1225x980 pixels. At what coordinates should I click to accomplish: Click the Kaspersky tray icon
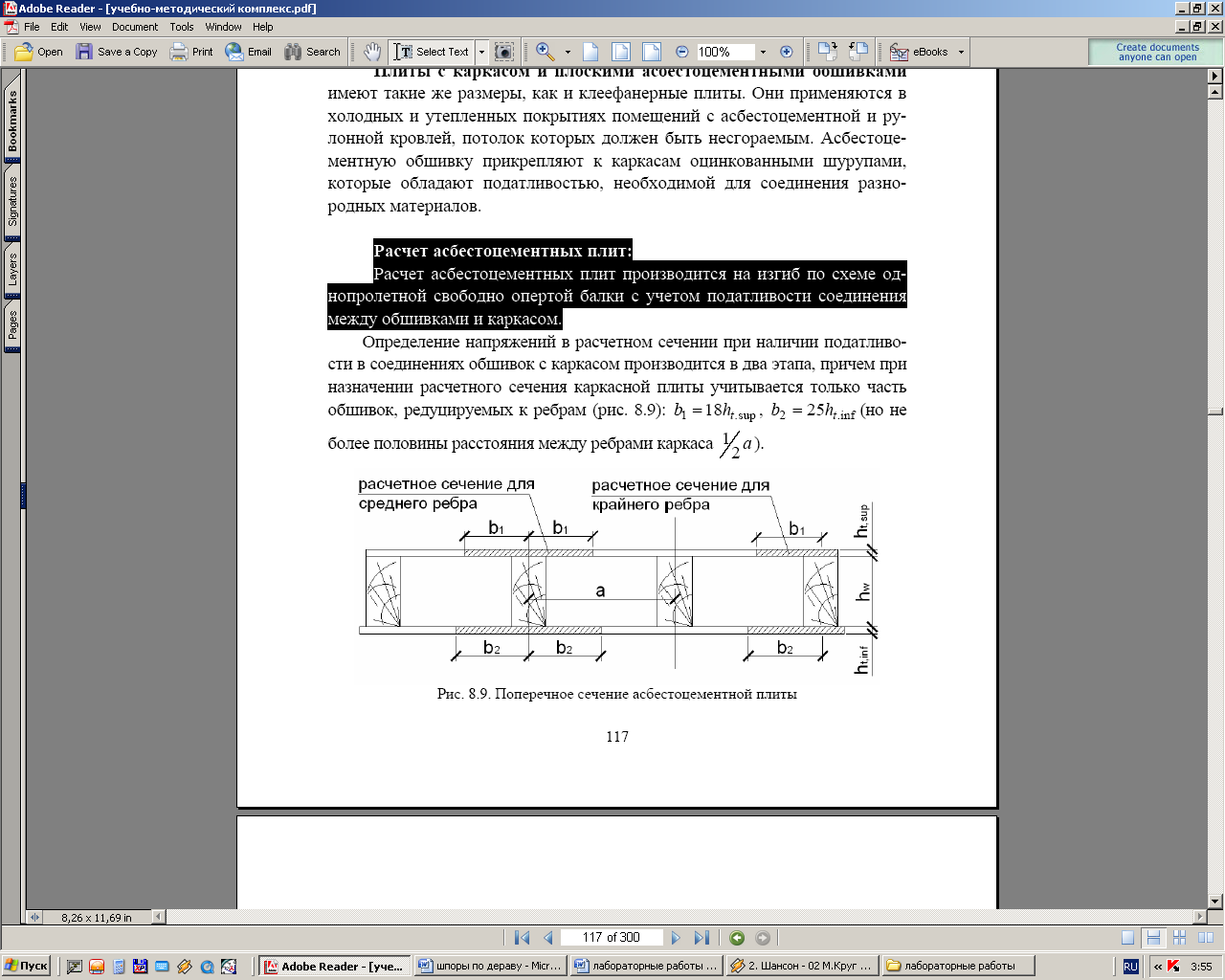1173,967
